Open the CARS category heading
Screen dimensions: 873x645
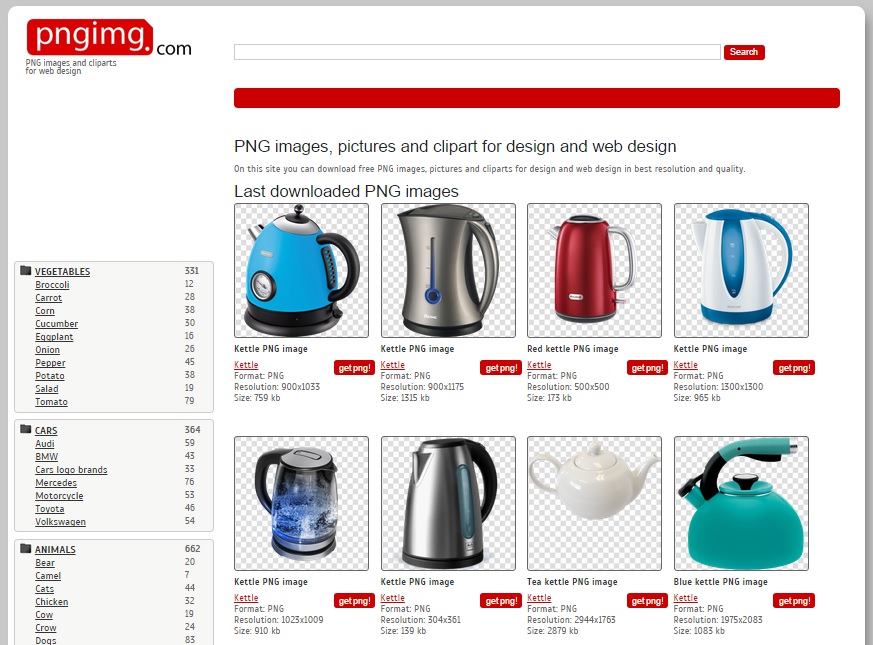click(x=46, y=431)
